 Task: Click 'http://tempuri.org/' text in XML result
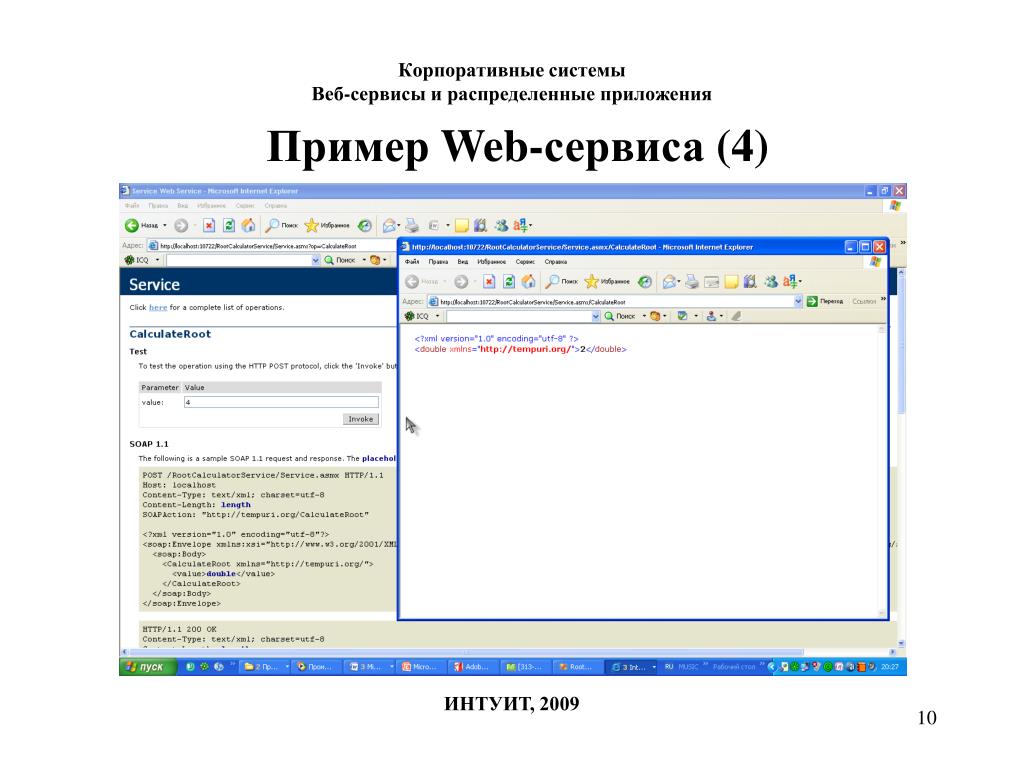tap(525, 349)
